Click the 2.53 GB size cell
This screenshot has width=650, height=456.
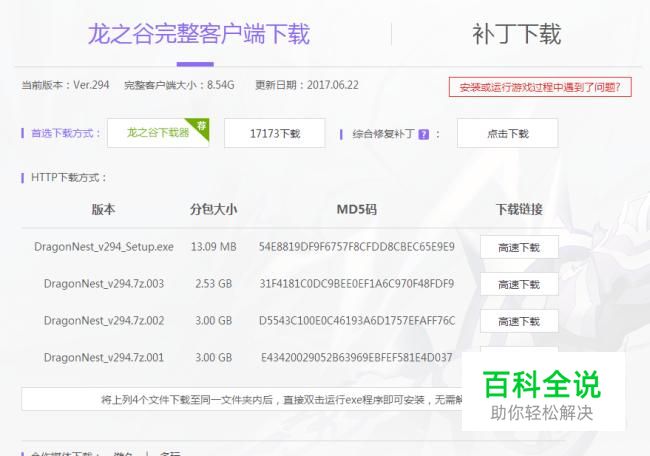coord(213,284)
